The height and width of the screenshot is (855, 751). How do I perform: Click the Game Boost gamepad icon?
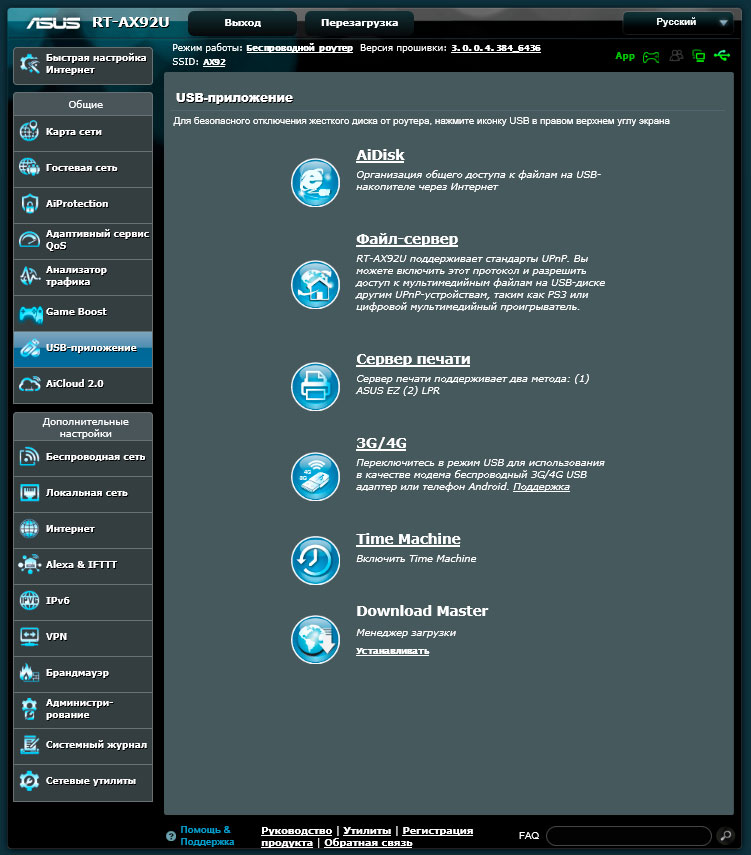31,313
